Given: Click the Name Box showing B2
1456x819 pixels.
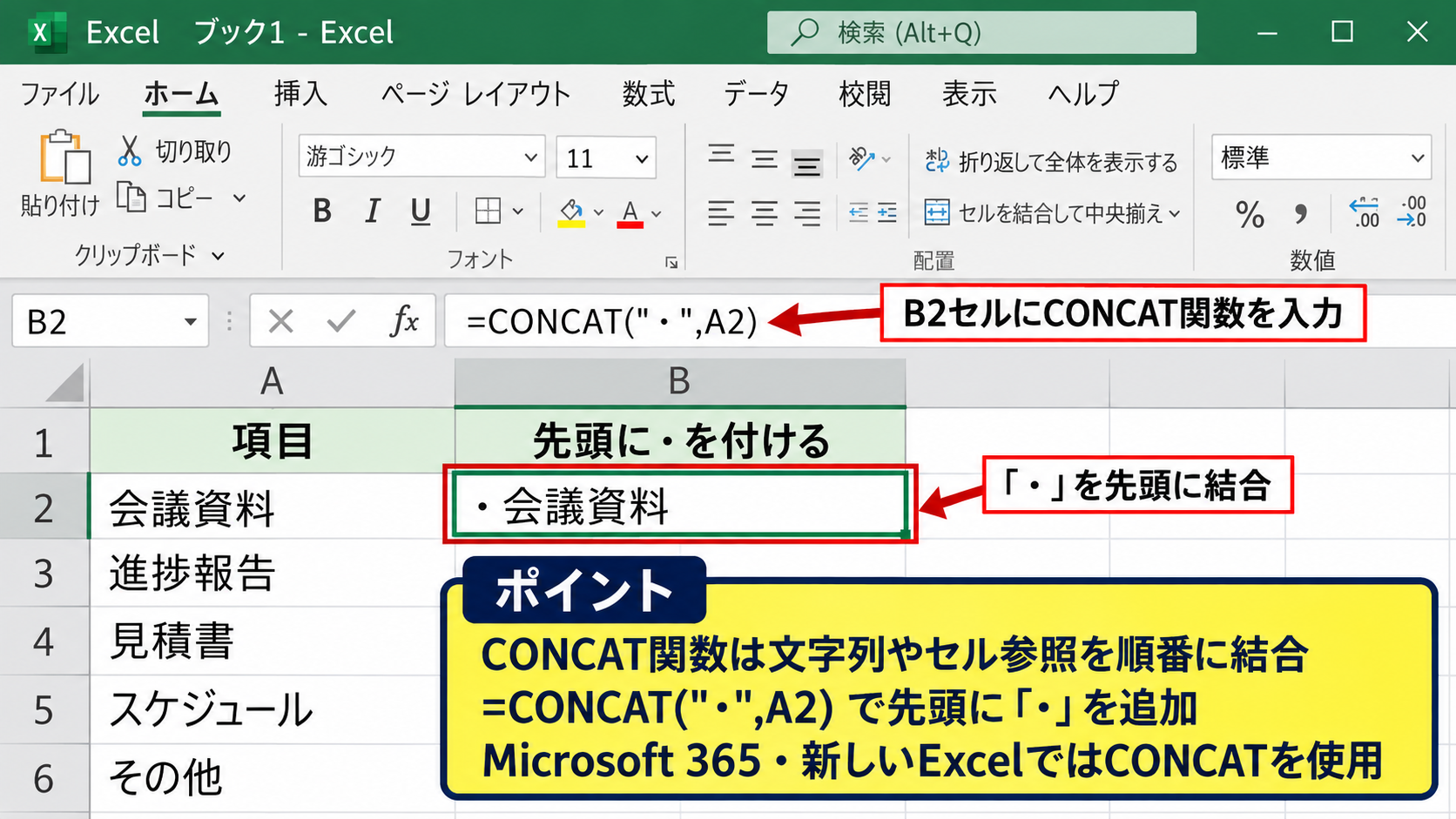Looking at the screenshot, I should pyautogui.click(x=110, y=321).
